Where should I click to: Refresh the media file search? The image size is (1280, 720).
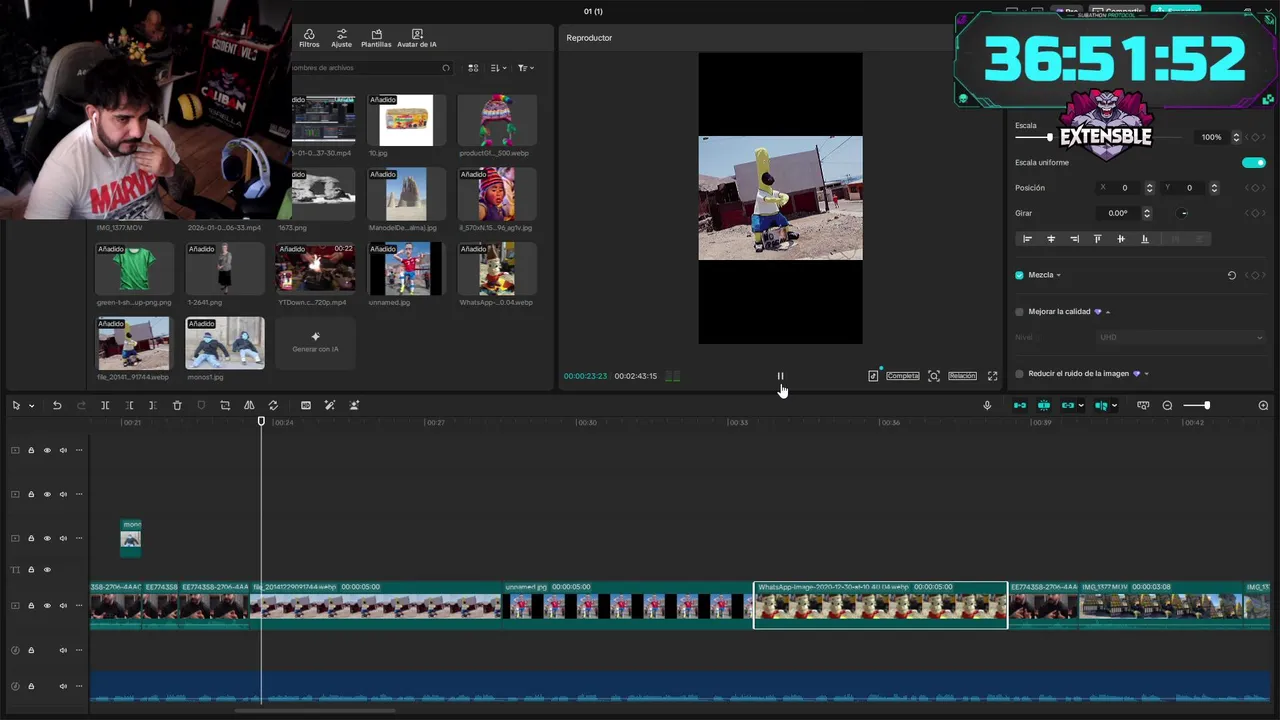[x=446, y=68]
